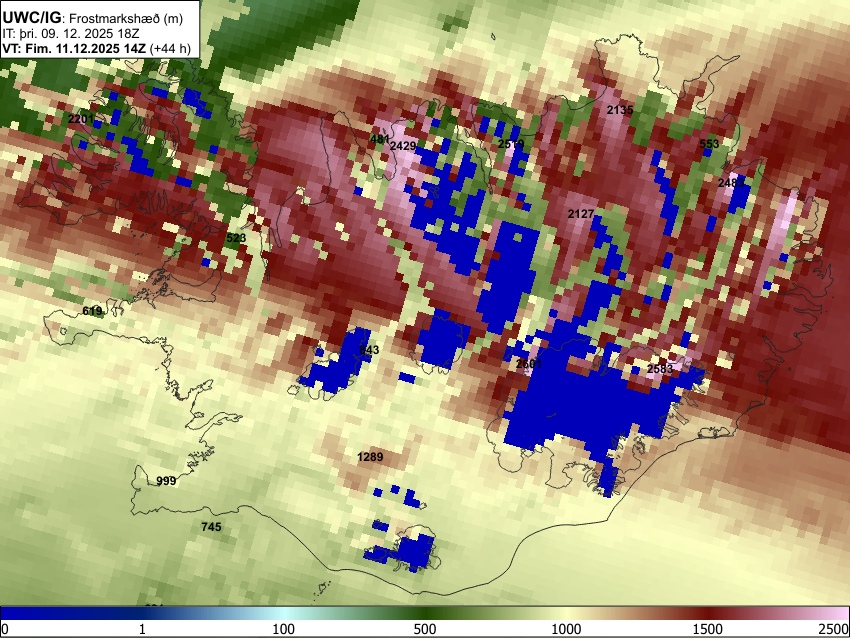The width and height of the screenshot is (850, 638).
Task: Click the legend label 0
Action: click(x=5, y=629)
